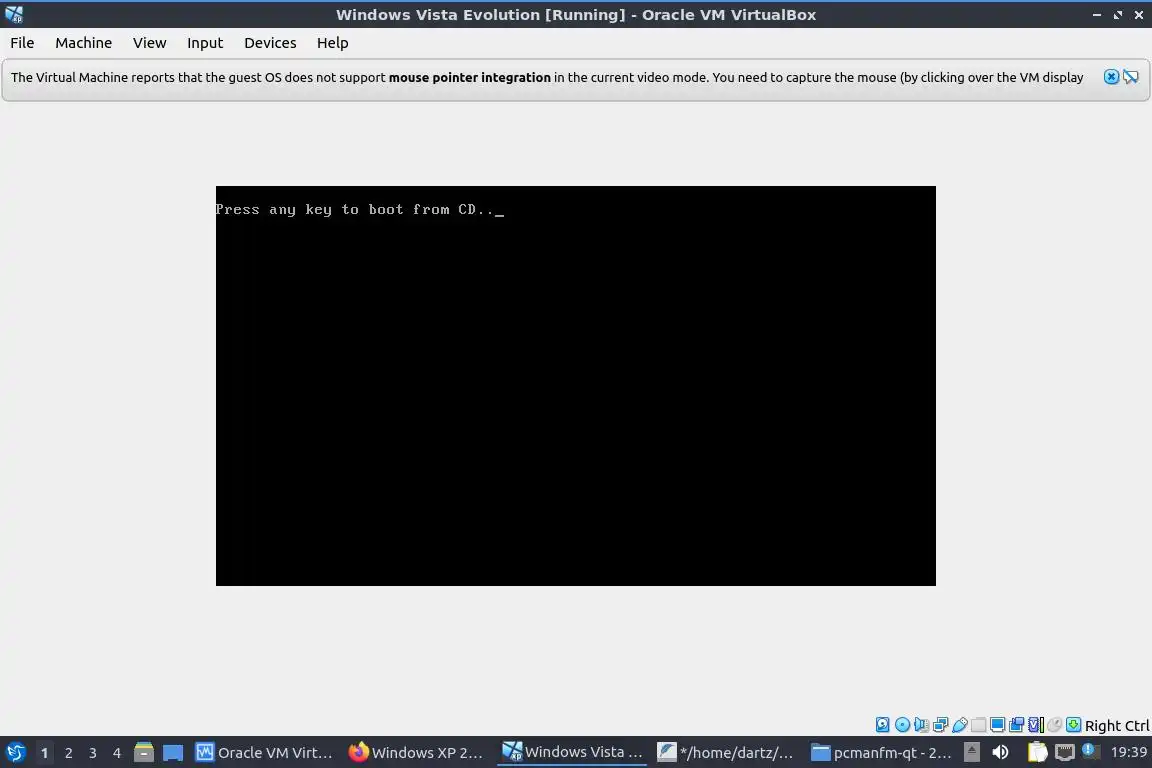This screenshot has width=1152, height=768.
Task: Click the USB devices indicator
Action: pos(960,725)
